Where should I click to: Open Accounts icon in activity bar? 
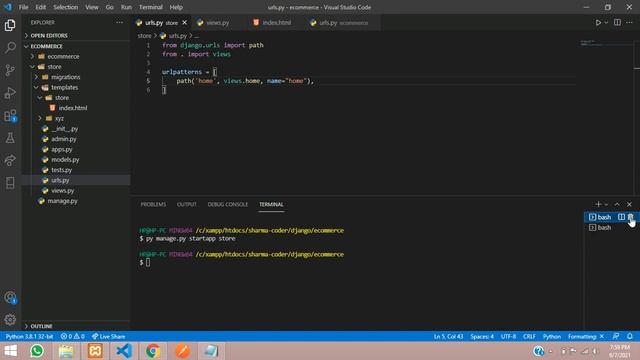click(x=10, y=298)
